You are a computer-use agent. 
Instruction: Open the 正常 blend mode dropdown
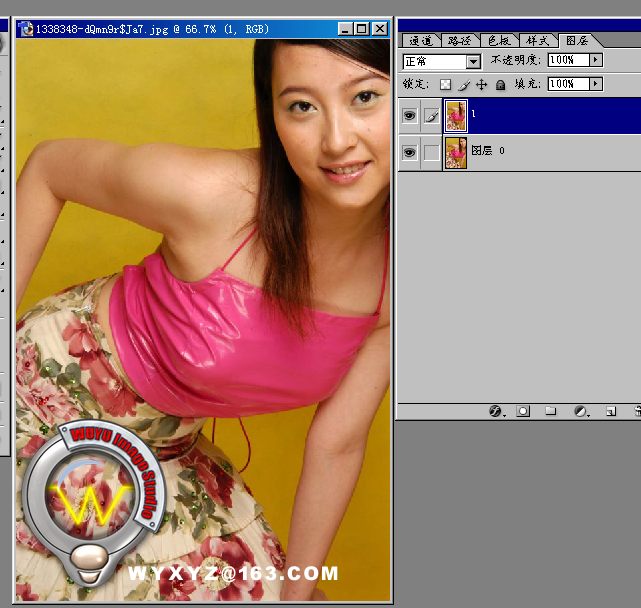[473, 62]
